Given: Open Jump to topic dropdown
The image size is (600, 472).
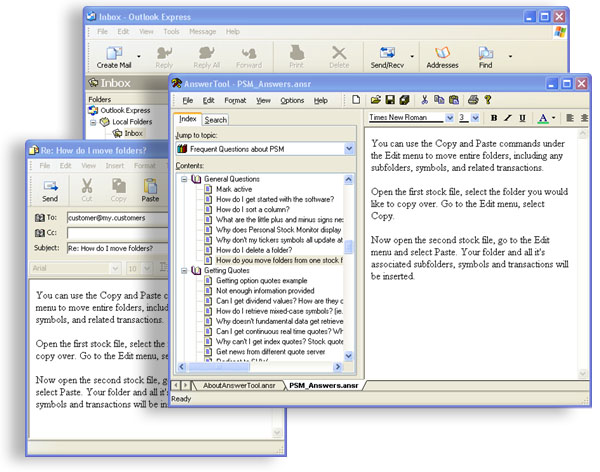Looking at the screenshot, I should [x=349, y=149].
